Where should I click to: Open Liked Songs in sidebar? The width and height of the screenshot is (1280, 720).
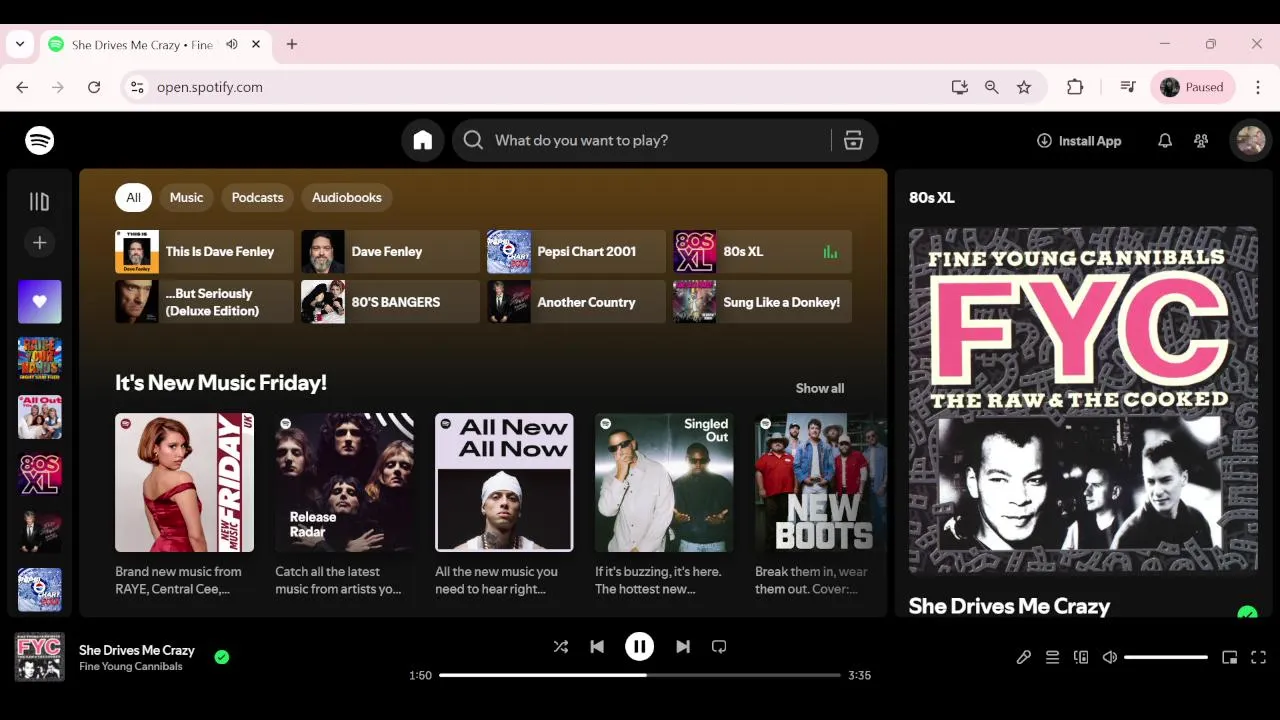[x=40, y=301]
